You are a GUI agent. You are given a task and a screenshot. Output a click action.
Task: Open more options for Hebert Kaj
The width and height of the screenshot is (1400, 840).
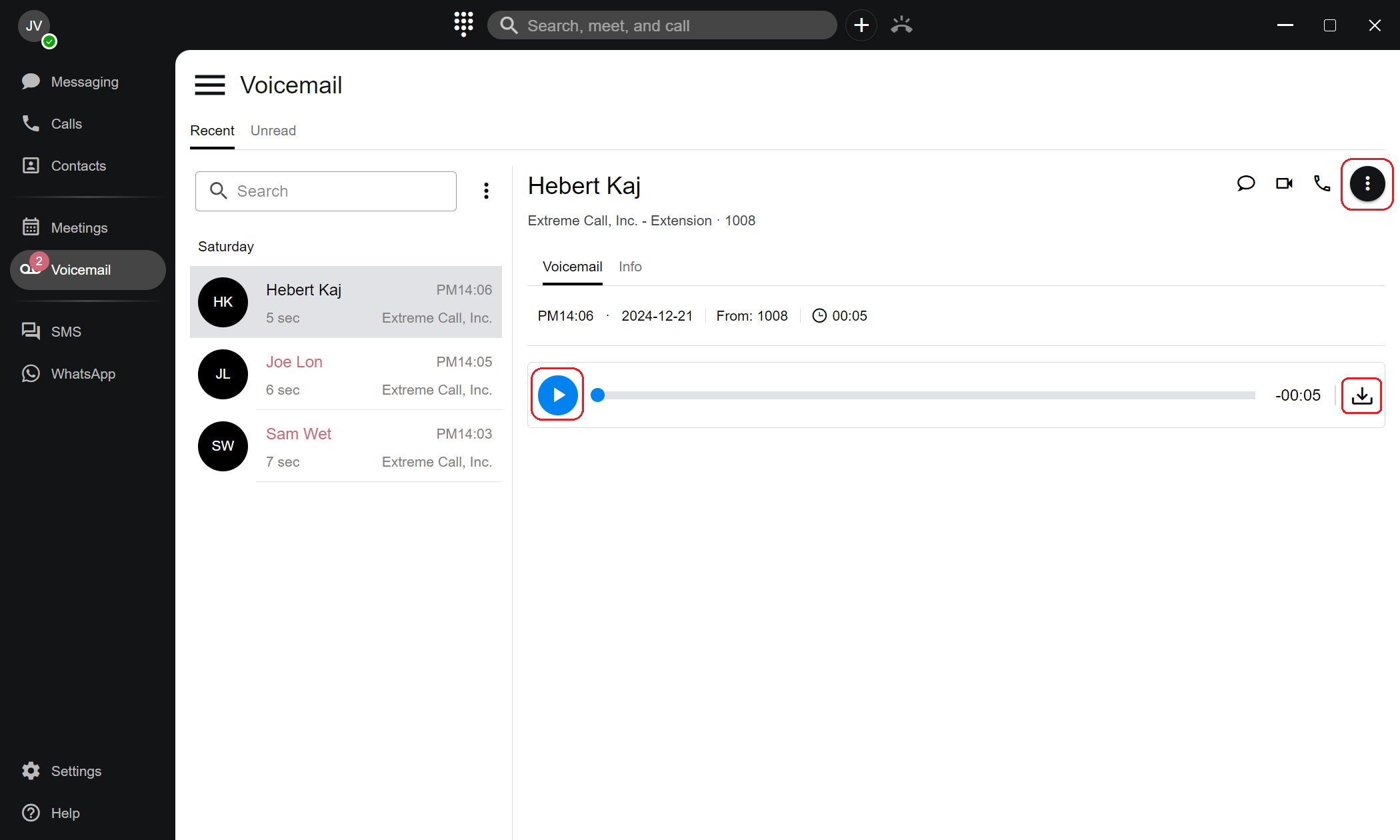[1367, 183]
